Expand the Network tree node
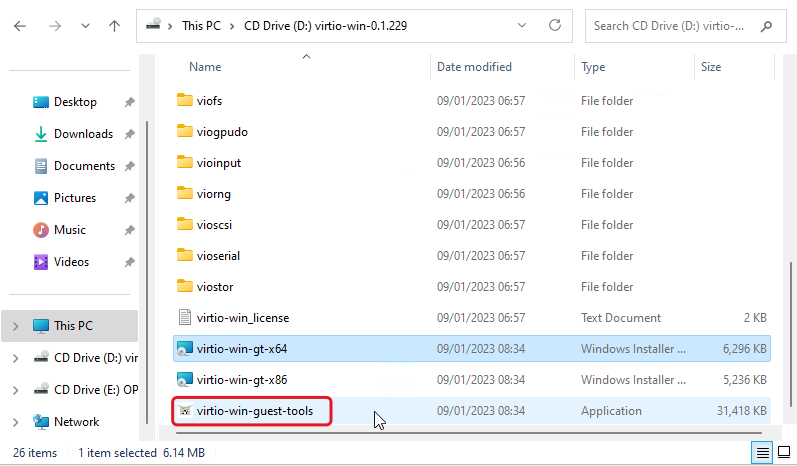This screenshot has width=797, height=466. point(15,422)
